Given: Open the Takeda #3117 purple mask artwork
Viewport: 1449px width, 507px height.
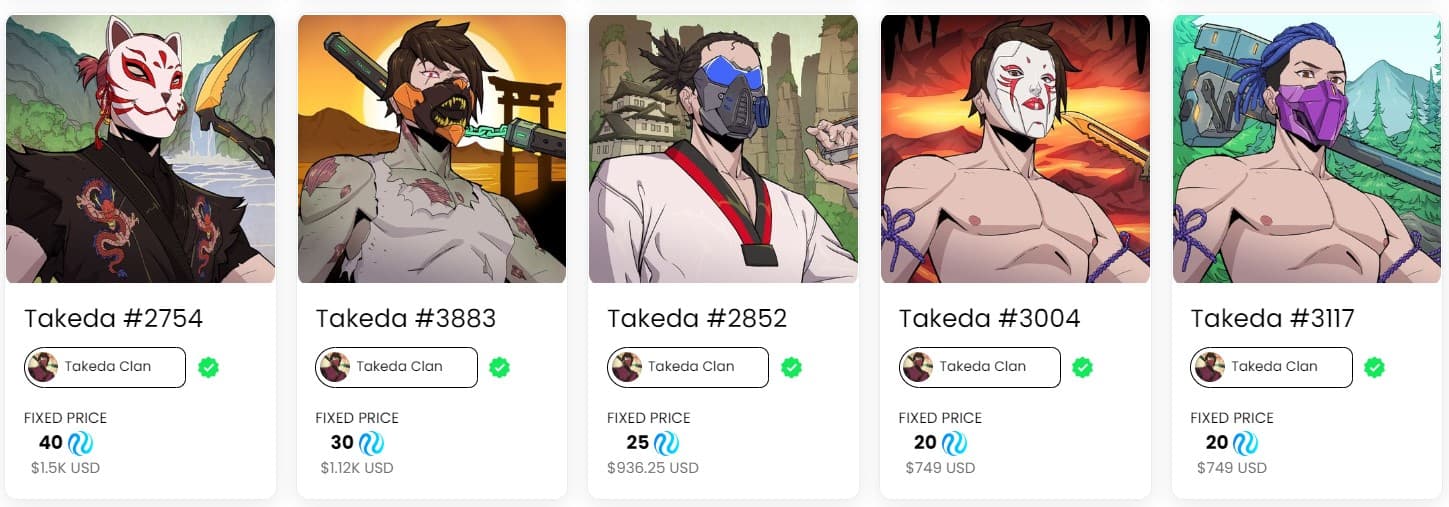Looking at the screenshot, I should coord(1307,148).
